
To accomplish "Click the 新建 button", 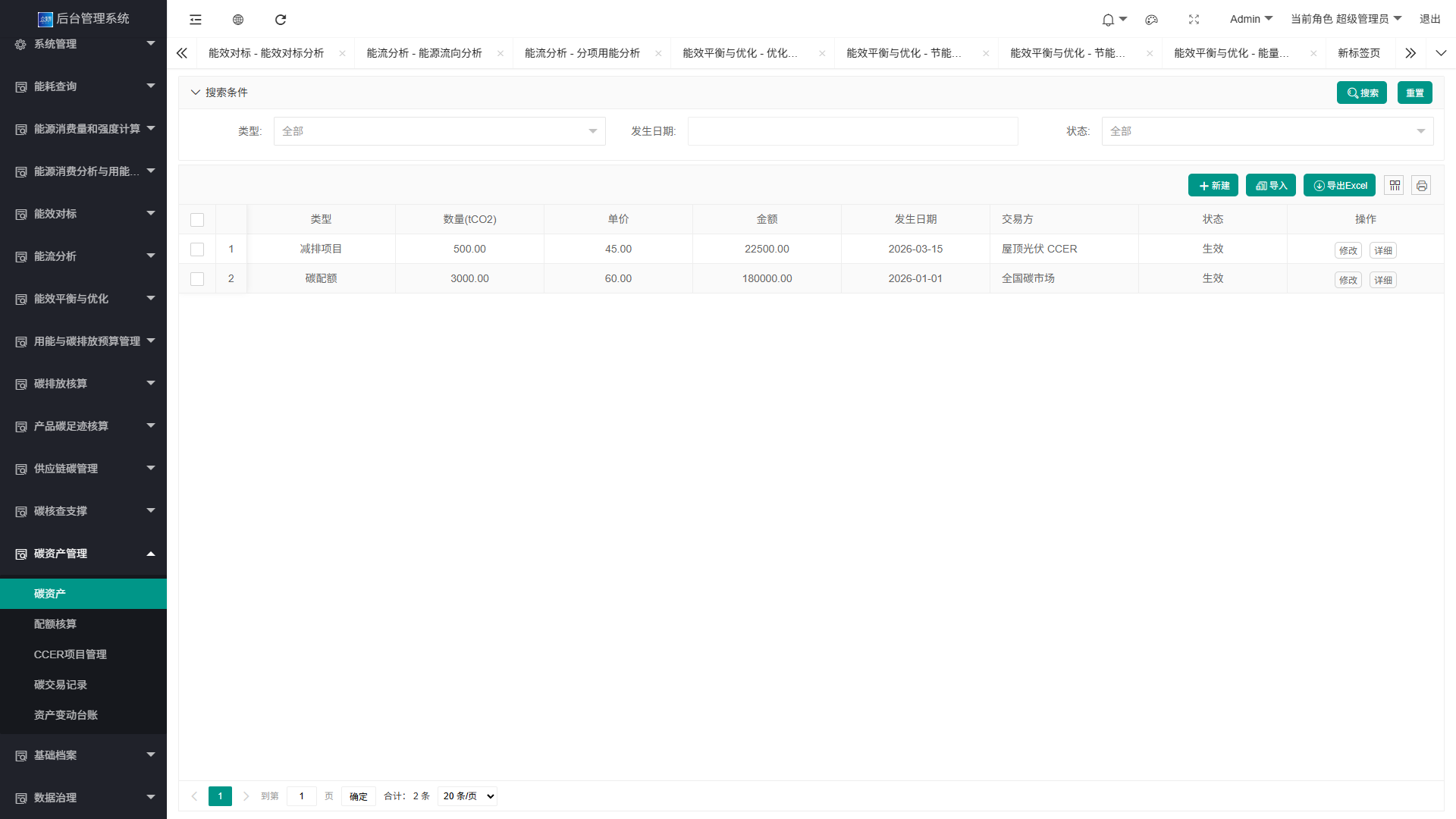I will [x=1213, y=186].
